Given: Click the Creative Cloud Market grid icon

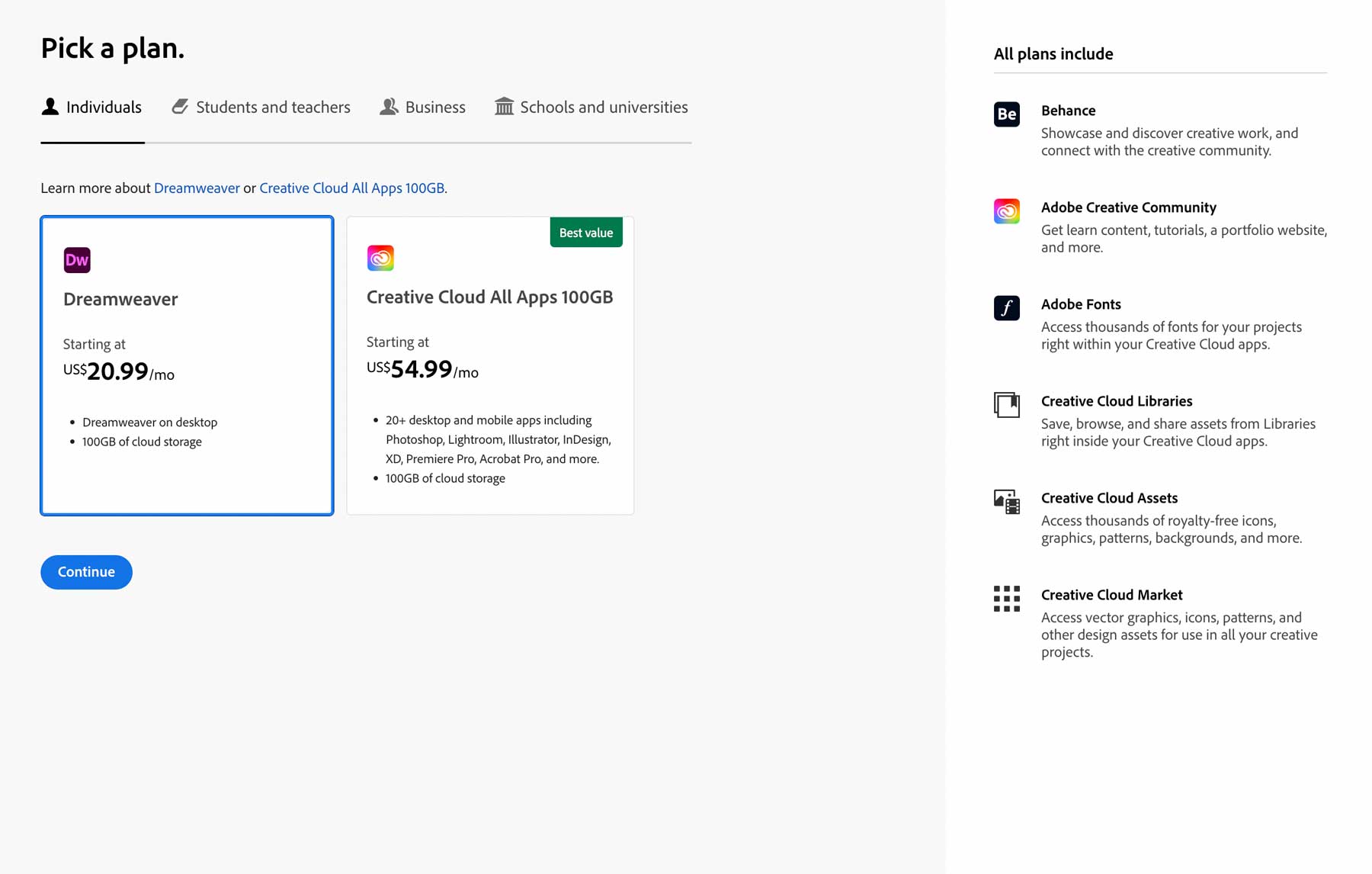Looking at the screenshot, I should [x=1006, y=599].
